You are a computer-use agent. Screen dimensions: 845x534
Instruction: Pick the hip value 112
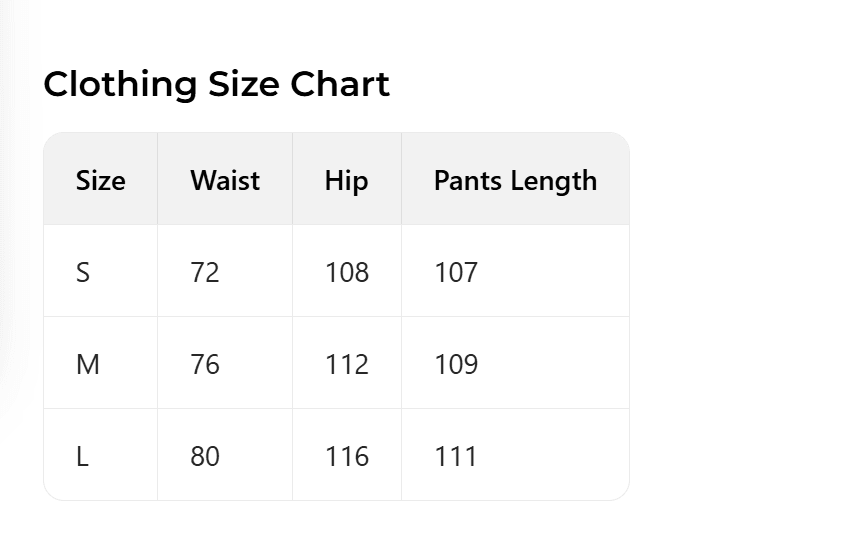(346, 364)
